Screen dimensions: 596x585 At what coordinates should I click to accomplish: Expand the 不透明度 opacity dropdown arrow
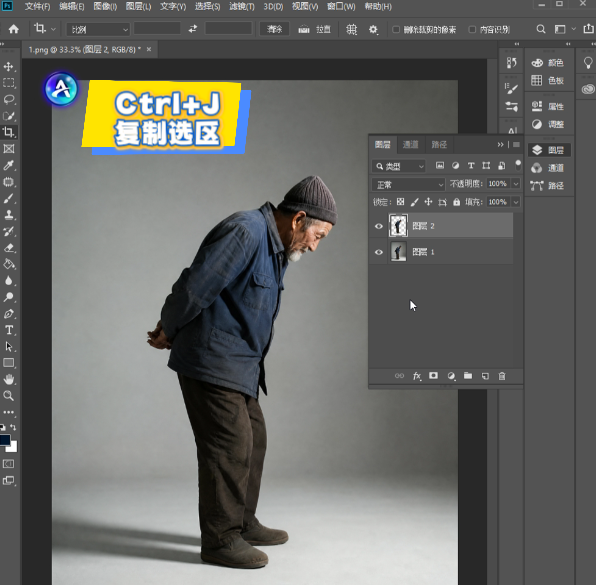click(516, 184)
